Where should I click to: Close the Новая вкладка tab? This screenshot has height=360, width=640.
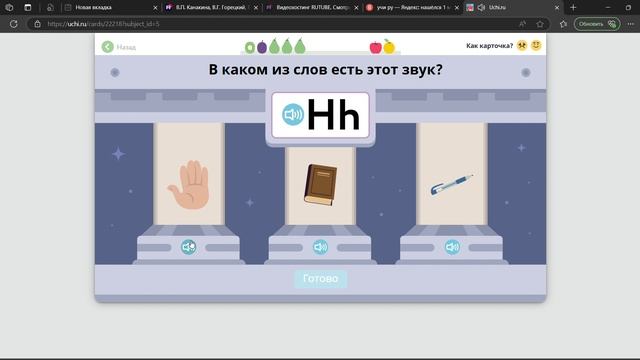pos(155,7)
